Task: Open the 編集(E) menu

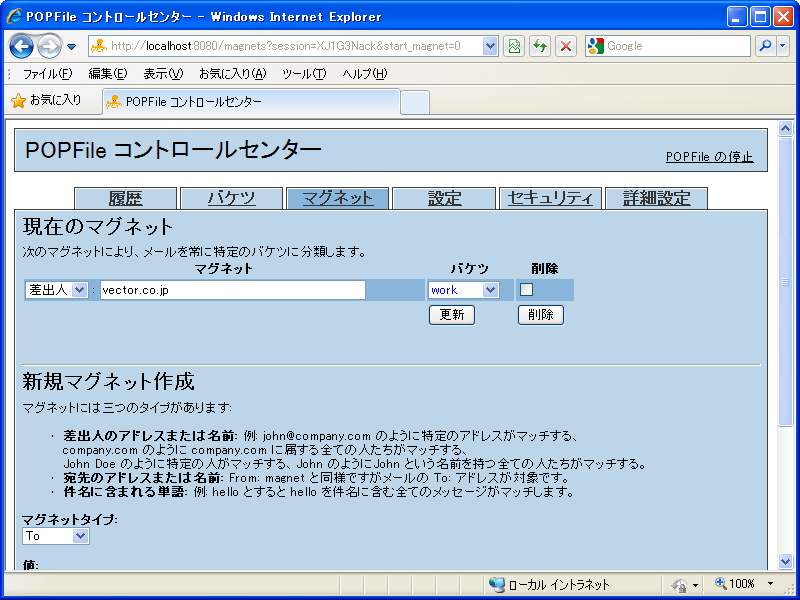Action: (108, 74)
